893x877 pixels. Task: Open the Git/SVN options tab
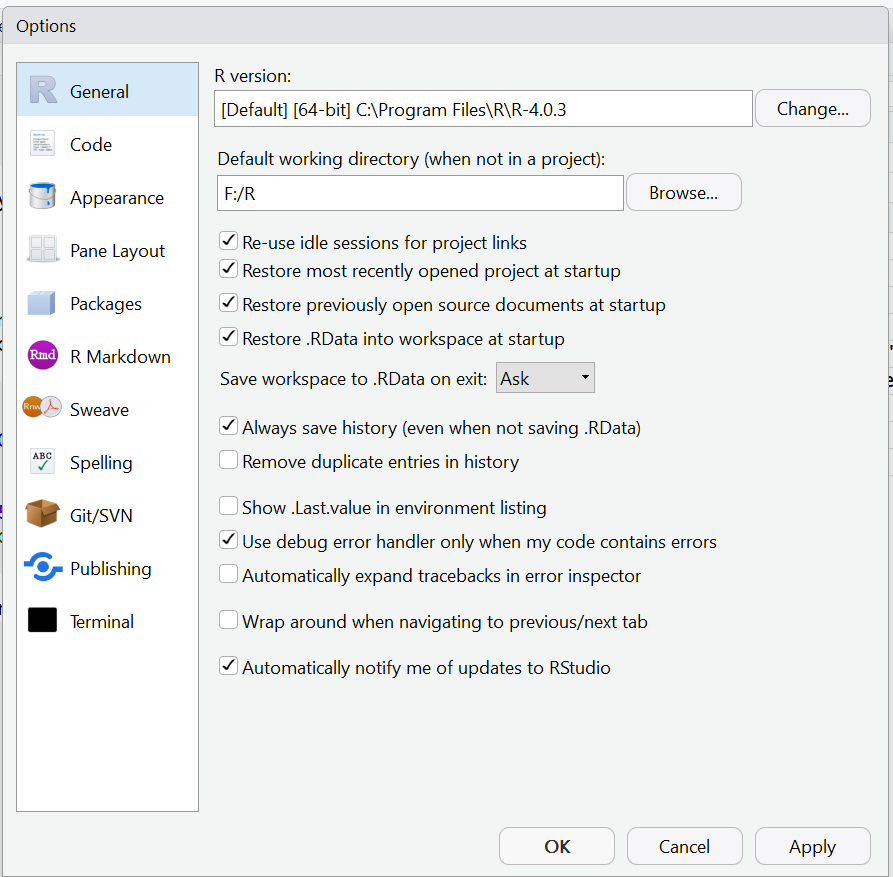tap(108, 514)
